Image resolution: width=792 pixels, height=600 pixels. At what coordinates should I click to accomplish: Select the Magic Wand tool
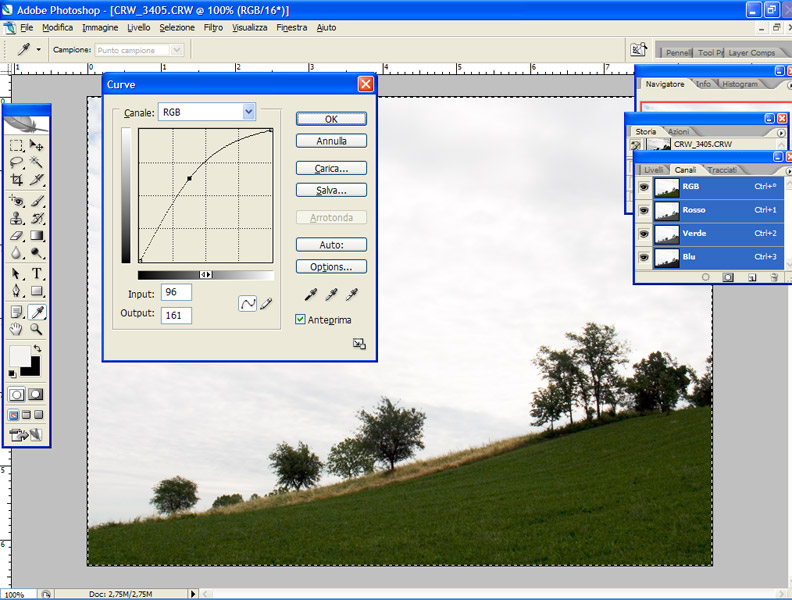37,162
